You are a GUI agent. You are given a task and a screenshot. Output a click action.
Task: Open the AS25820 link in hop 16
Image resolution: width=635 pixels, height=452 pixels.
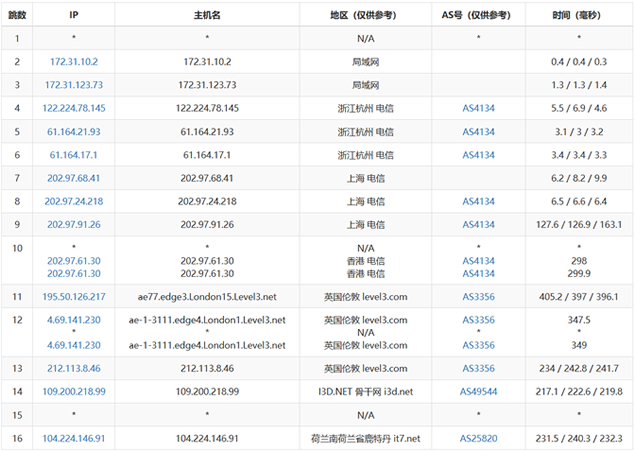pos(478,438)
